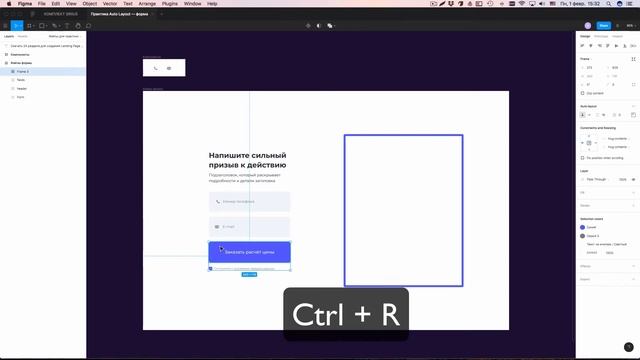Screen dimensions: 640x360
Task: Click the Help question mark button
Action: coord(629,347)
